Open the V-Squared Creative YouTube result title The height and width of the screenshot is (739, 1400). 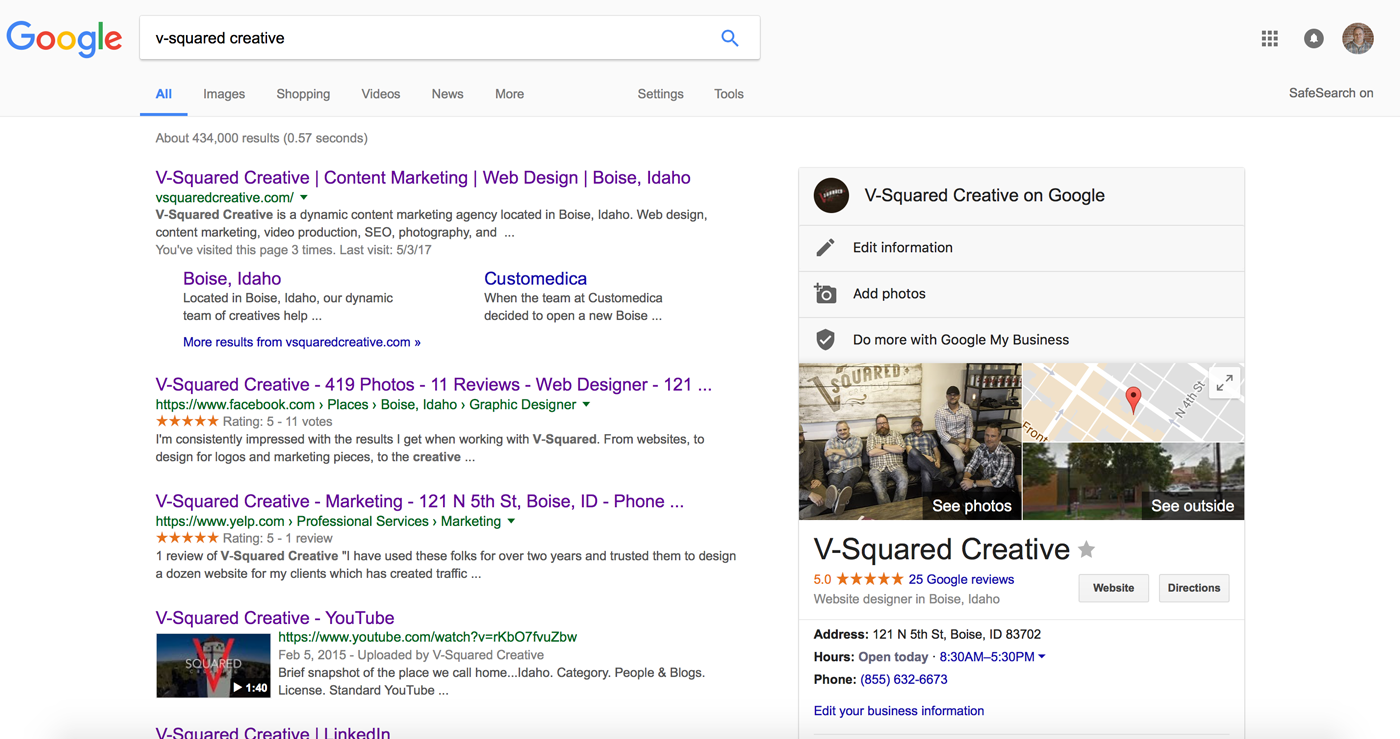coord(275,618)
